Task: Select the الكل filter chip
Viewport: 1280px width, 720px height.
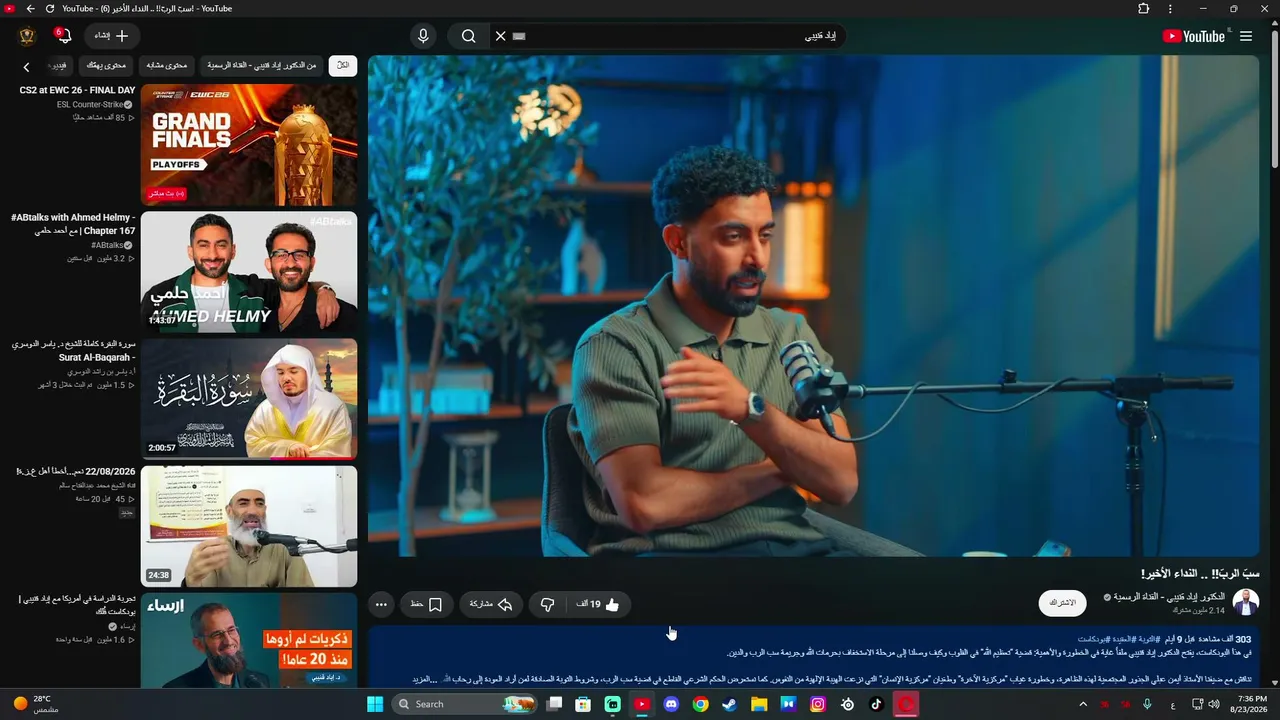Action: click(x=342, y=65)
